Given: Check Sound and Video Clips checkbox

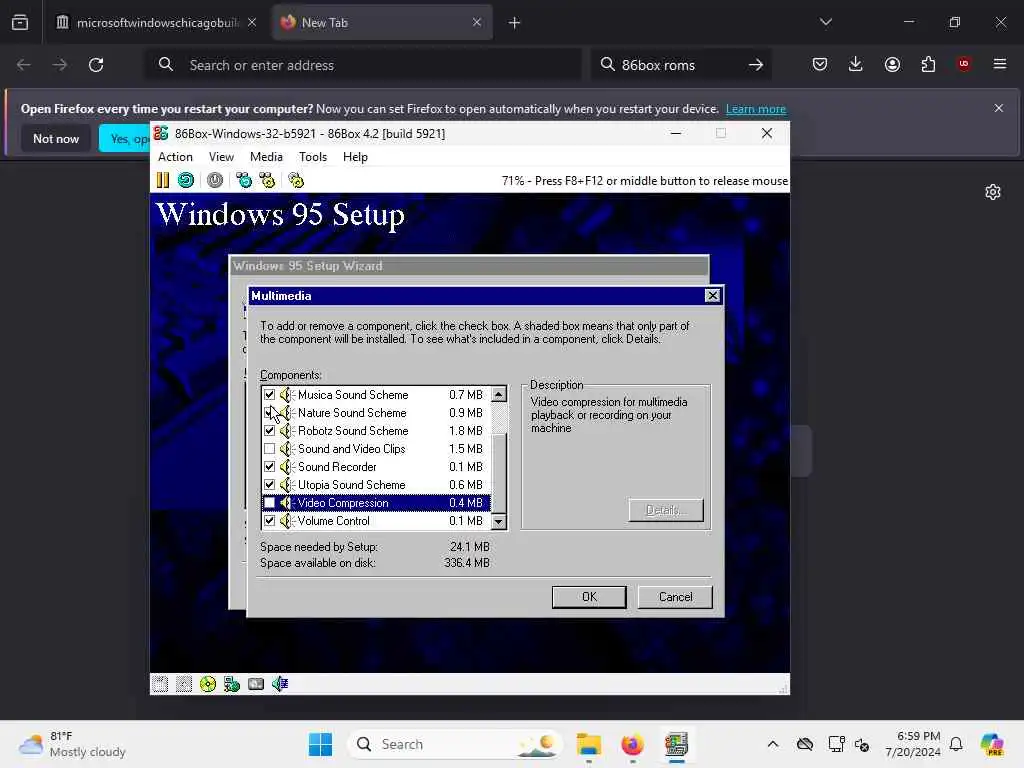Looking at the screenshot, I should [x=269, y=449].
